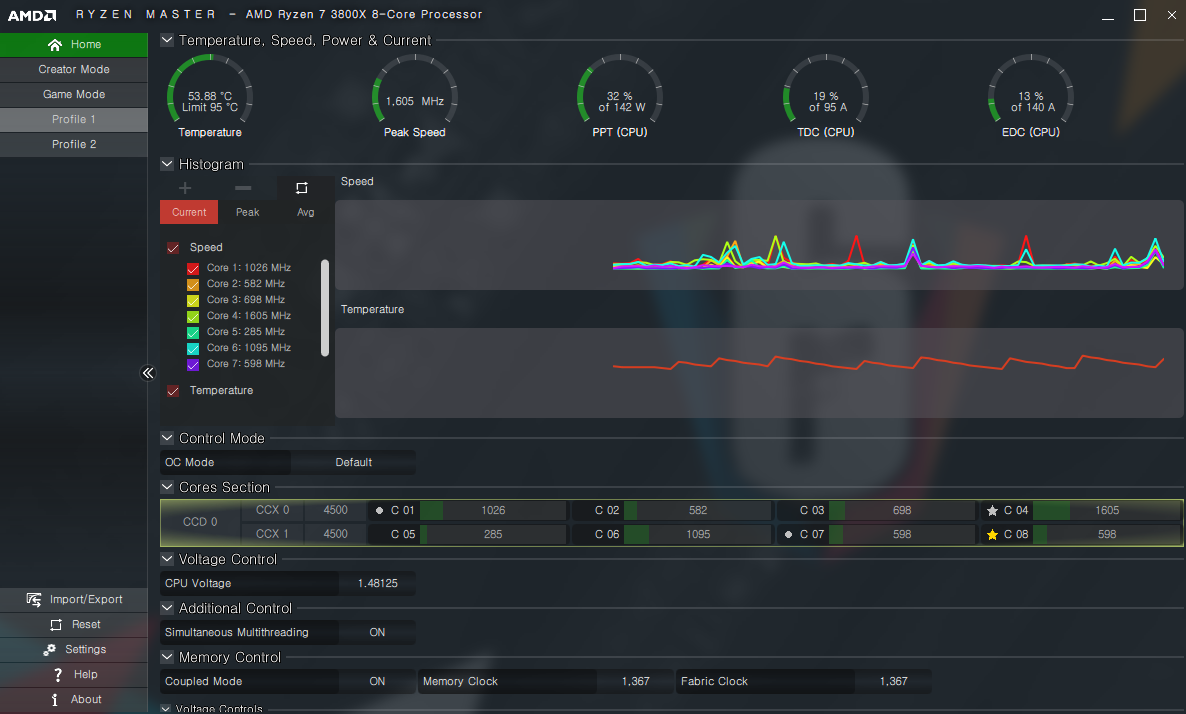Click the Reset icon in sidebar
This screenshot has height=714, width=1186.
point(56,625)
